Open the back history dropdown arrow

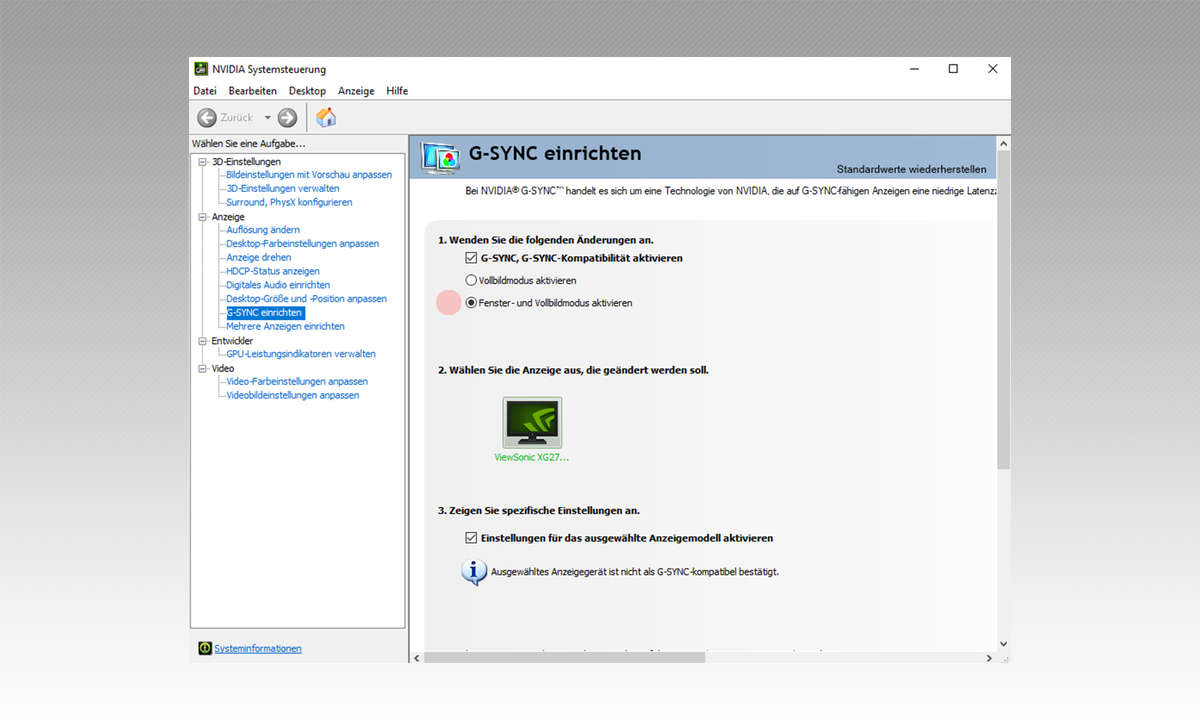(268, 118)
